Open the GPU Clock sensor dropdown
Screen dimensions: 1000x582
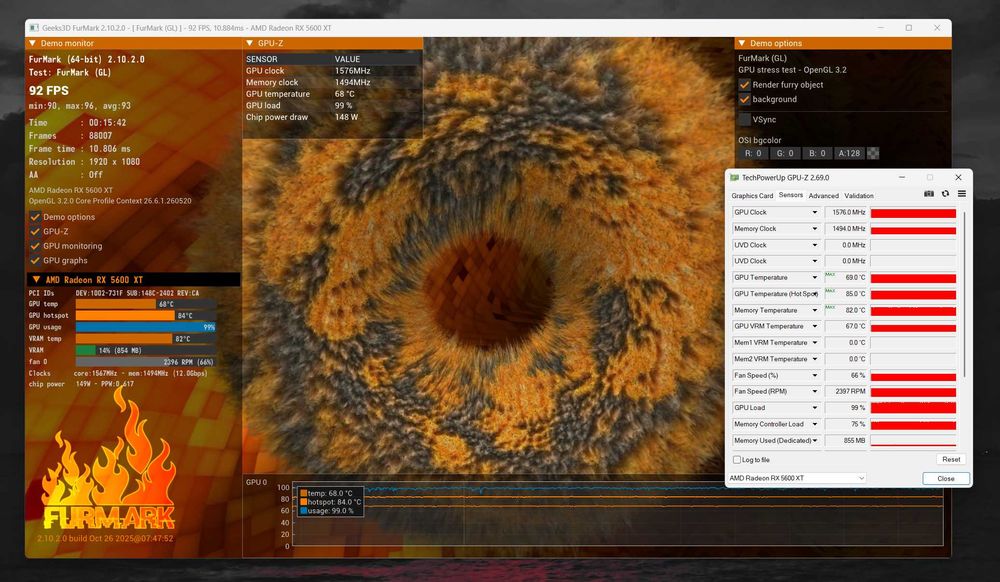(814, 212)
